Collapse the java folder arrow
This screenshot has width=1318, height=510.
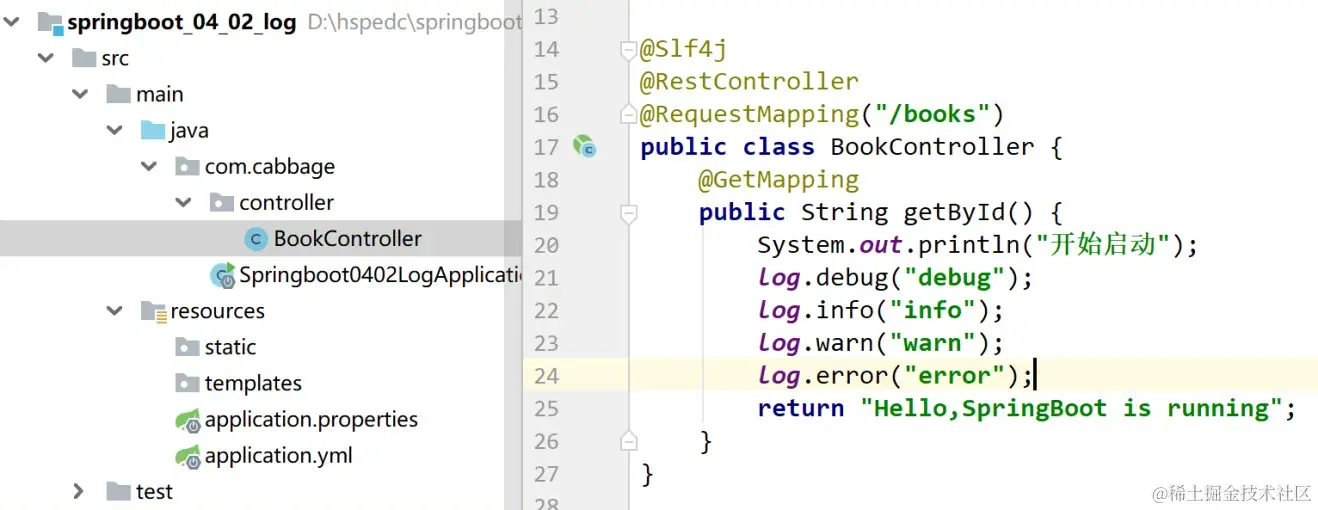(115, 130)
